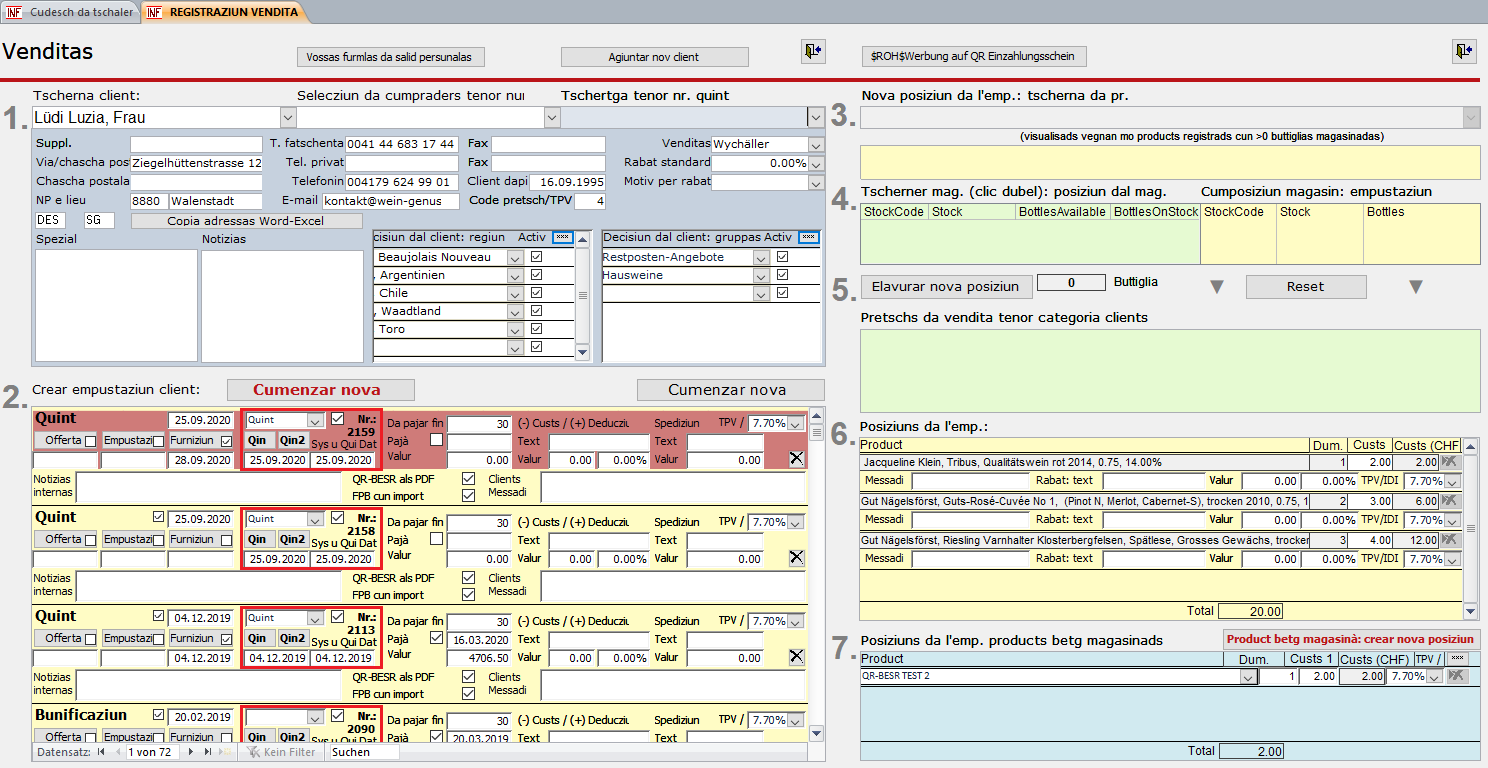The image size is (1488, 768).
Task: Toggle the Pajà checkbox for order 2158
Action: pos(436,539)
